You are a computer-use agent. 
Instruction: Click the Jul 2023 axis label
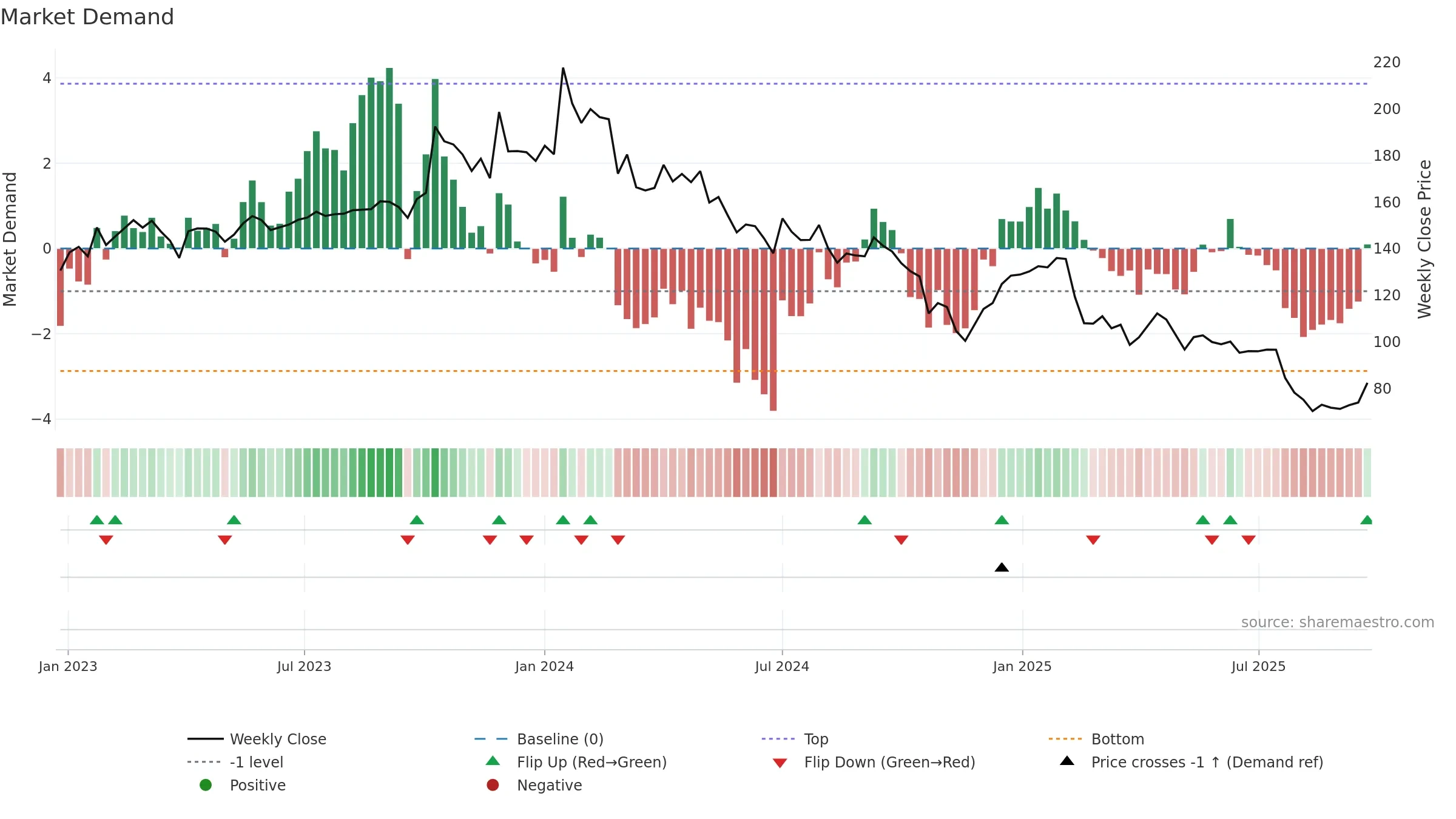point(304,666)
